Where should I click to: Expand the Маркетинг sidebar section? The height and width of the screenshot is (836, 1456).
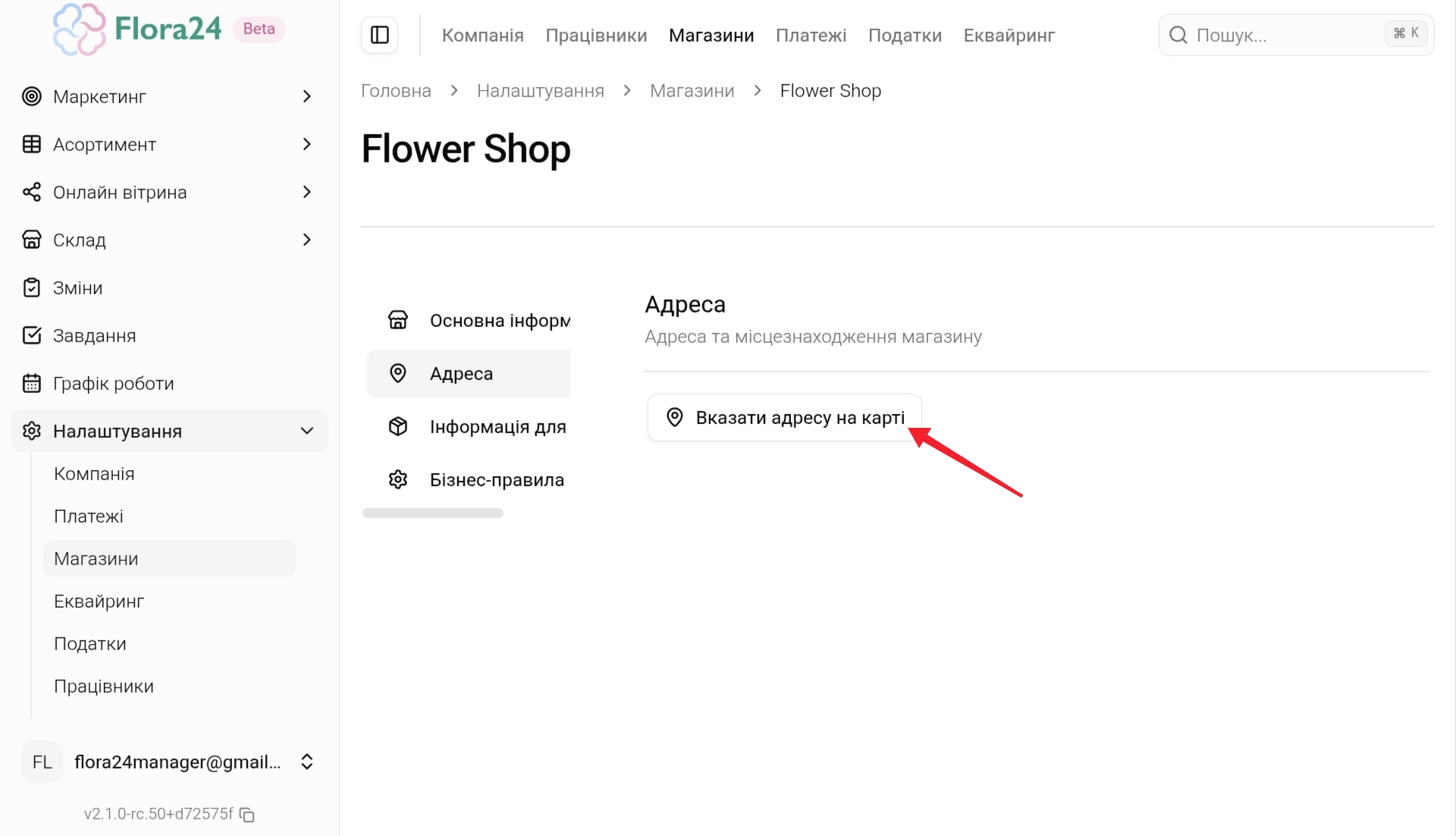[x=306, y=96]
